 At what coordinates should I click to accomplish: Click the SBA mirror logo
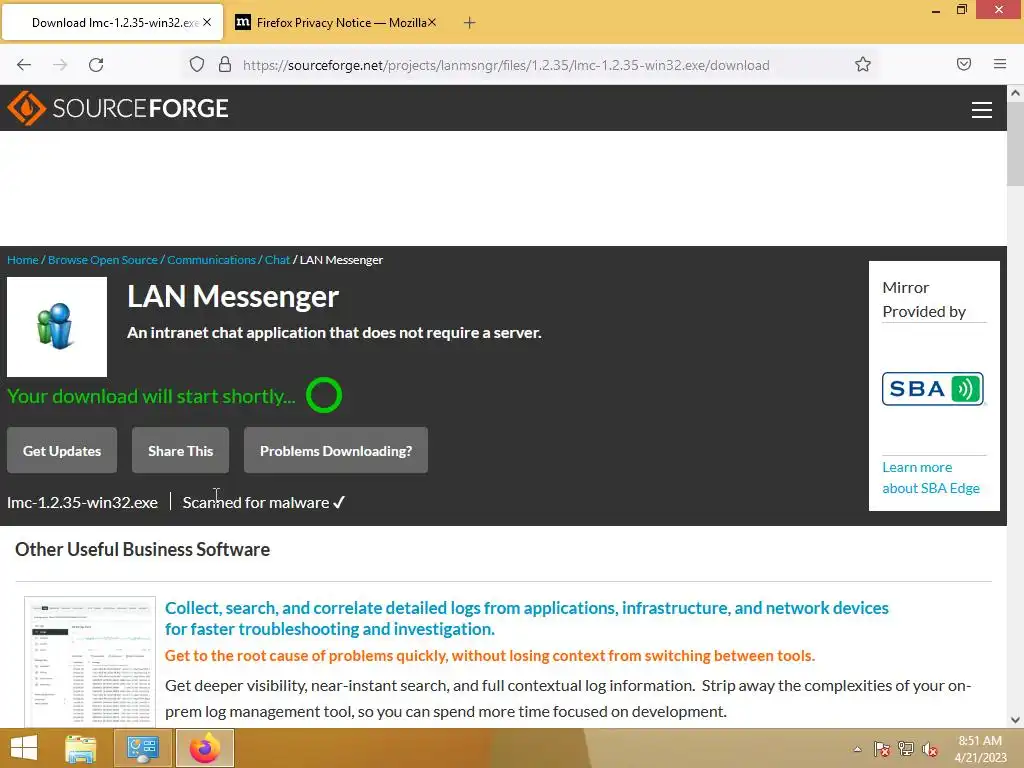point(933,389)
